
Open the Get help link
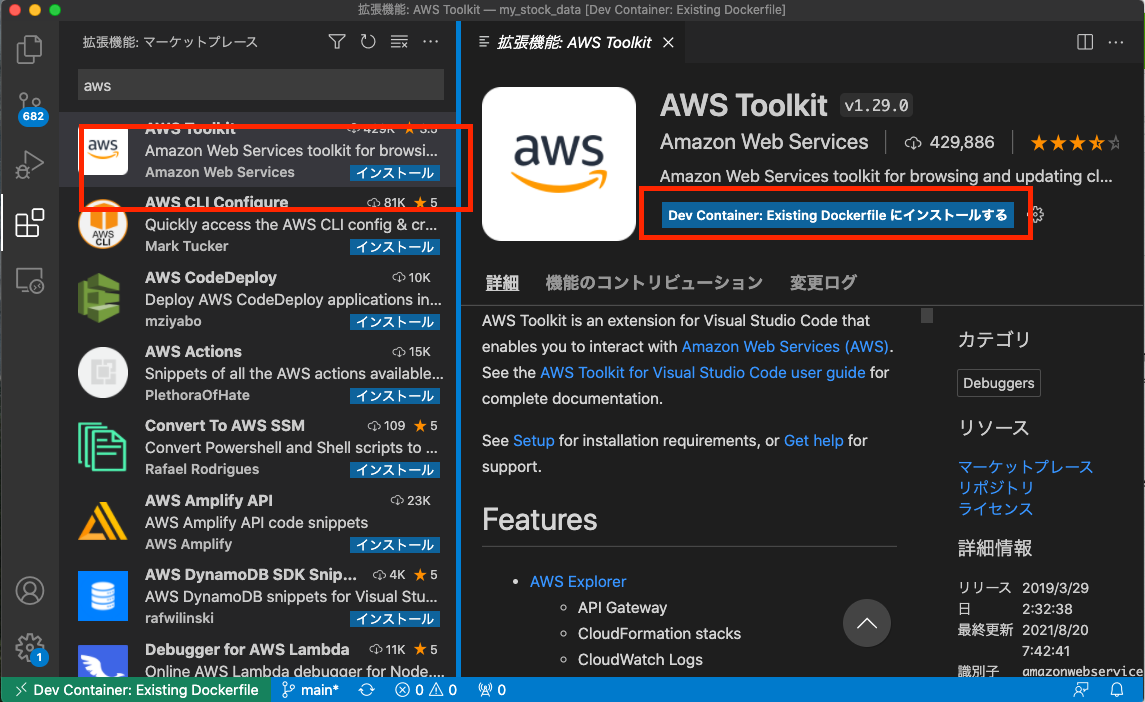click(x=813, y=440)
